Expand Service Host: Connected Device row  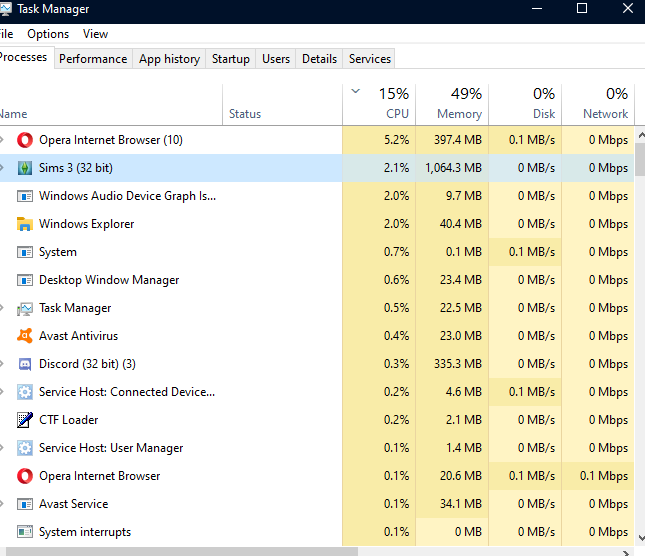[x=2, y=392]
